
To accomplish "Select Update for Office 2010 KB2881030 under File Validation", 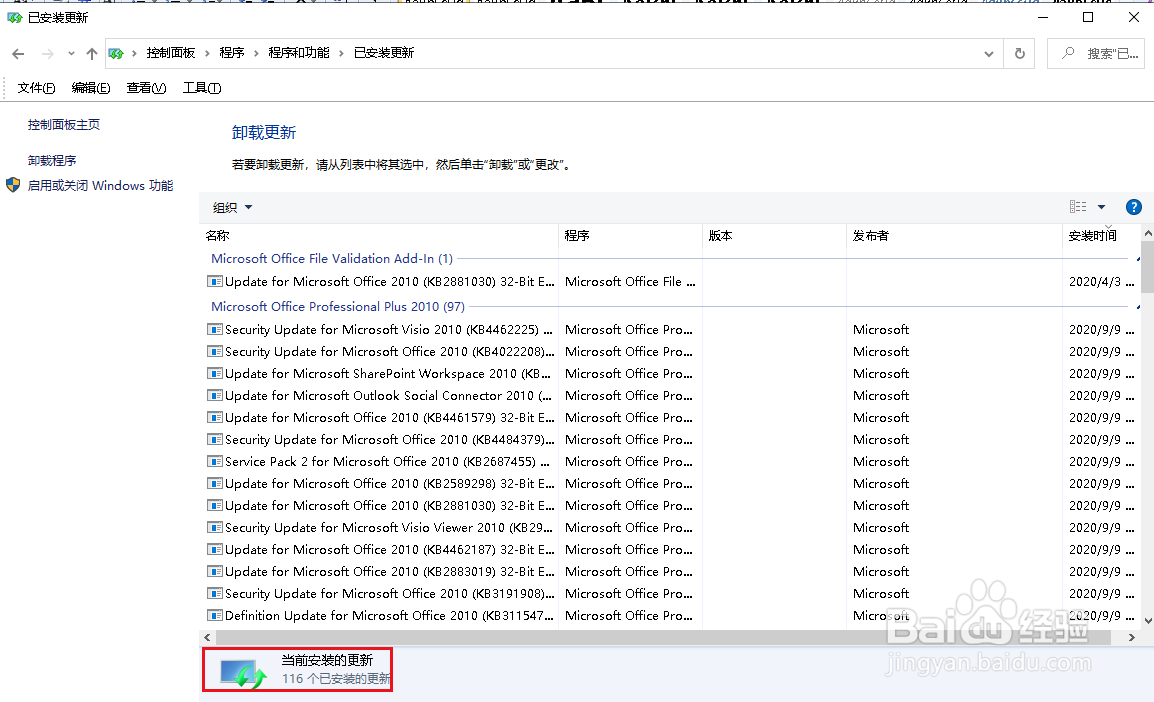I will (670, 281).
